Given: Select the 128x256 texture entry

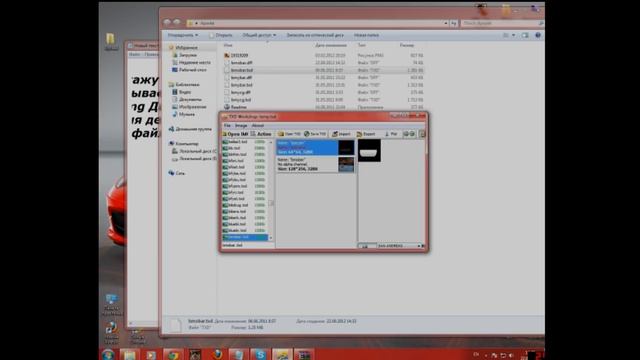Looking at the screenshot, I should (x=315, y=164).
